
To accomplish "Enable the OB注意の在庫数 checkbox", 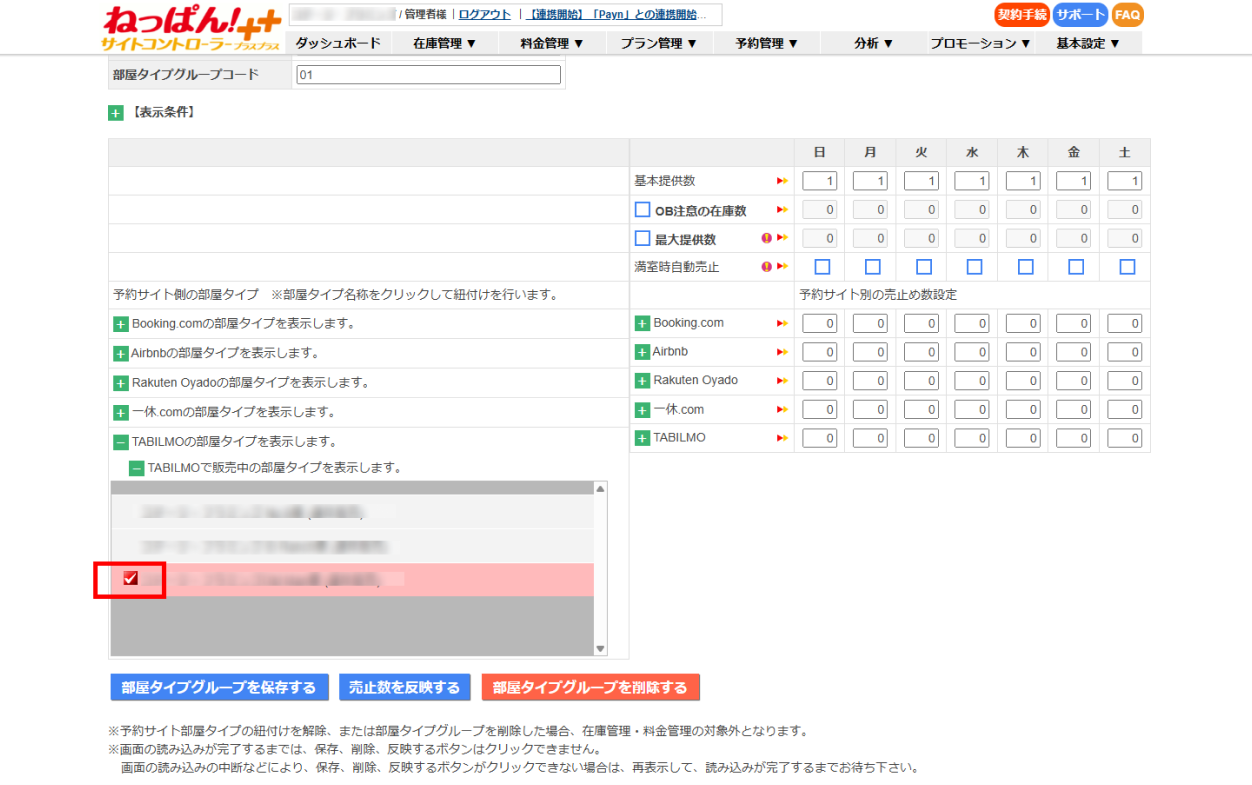I will coord(643,210).
